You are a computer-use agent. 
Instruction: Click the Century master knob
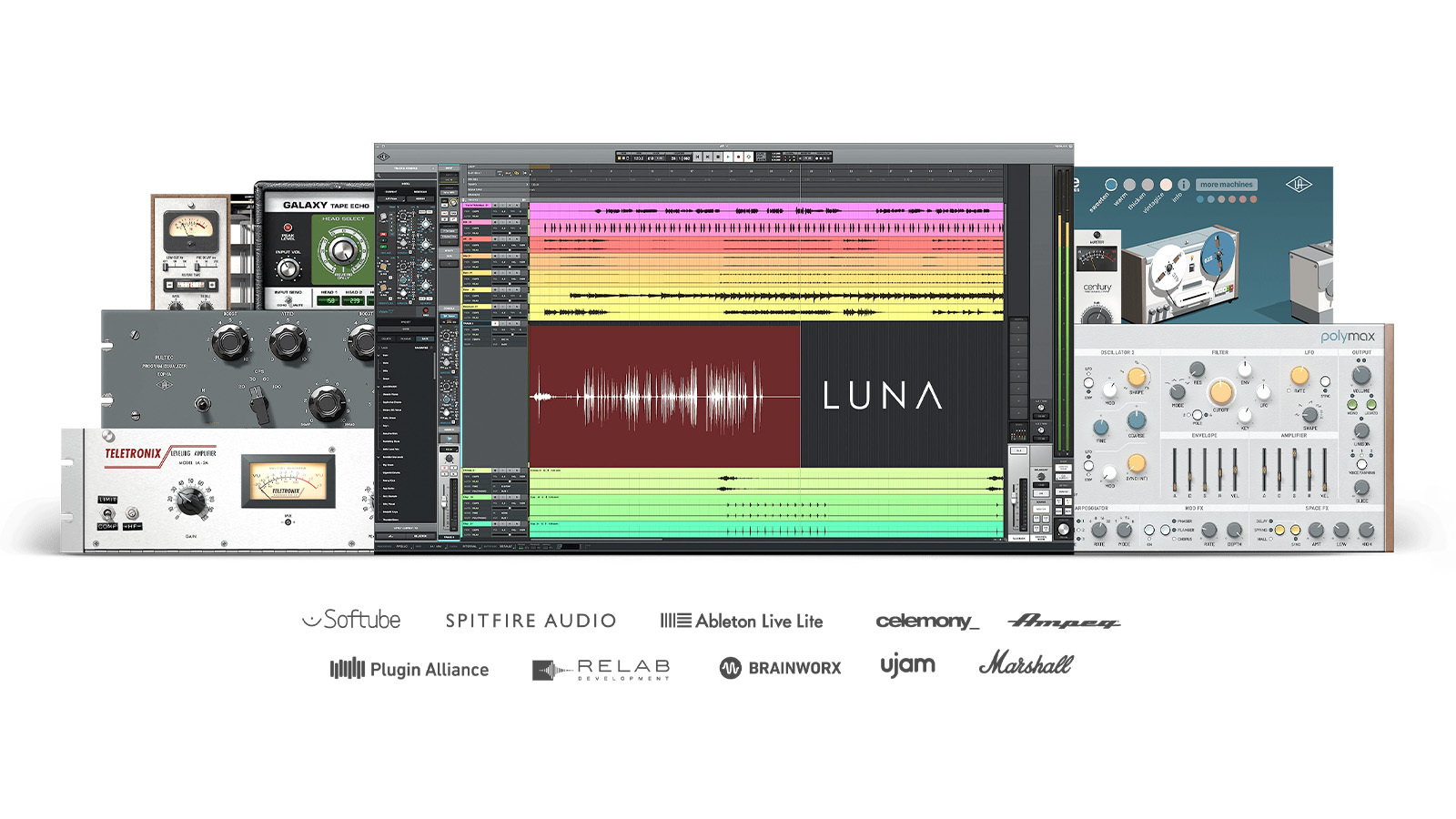(1097, 315)
